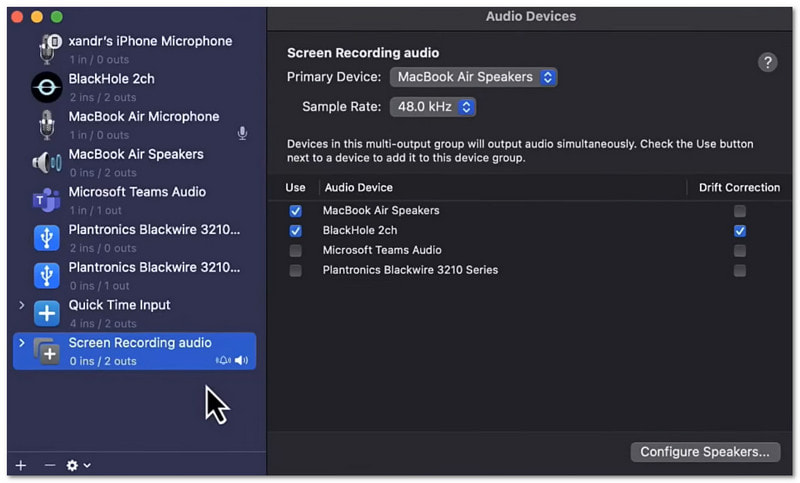
Task: Click the Drift Correction column header
Action: (x=739, y=188)
